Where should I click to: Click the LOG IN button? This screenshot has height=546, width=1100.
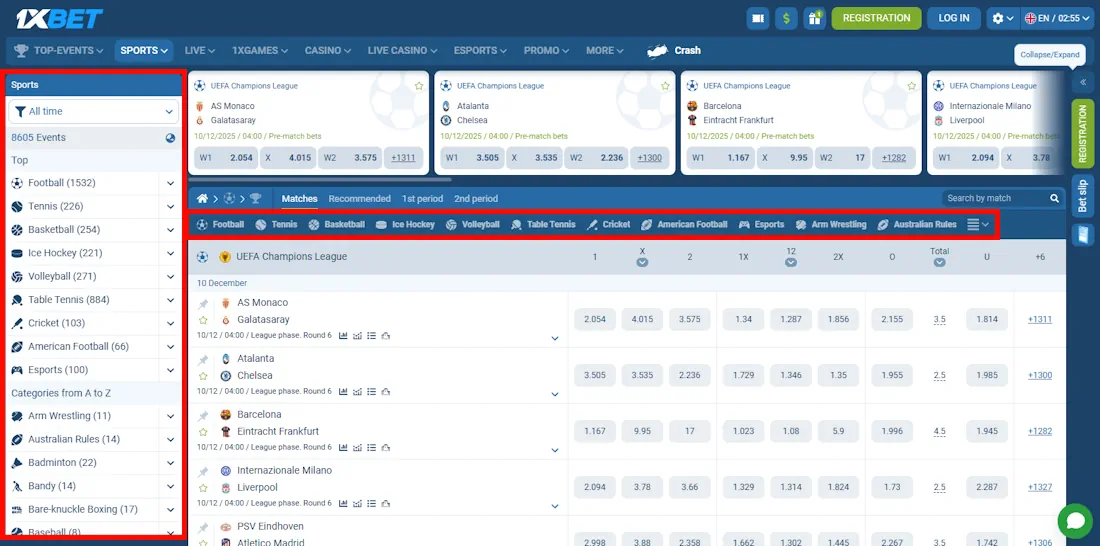954,18
